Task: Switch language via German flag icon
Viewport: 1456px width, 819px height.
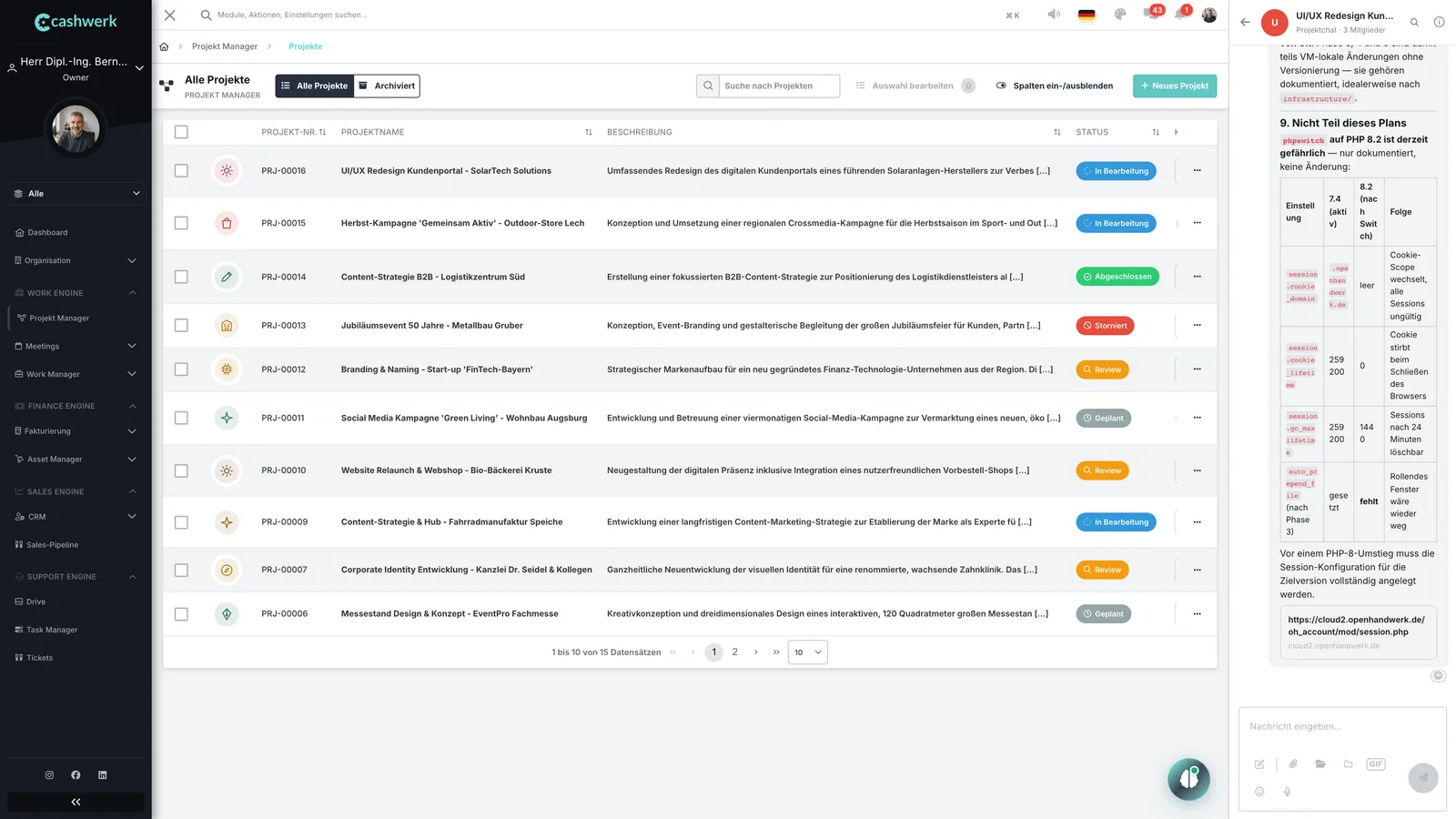Action: pyautogui.click(x=1087, y=15)
